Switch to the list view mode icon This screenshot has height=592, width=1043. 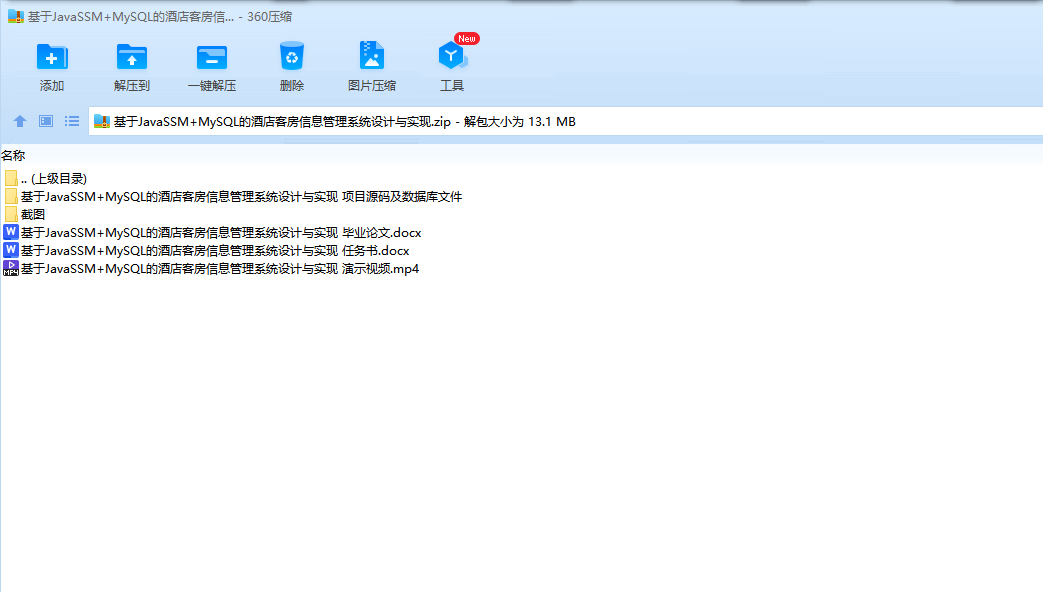[72, 121]
